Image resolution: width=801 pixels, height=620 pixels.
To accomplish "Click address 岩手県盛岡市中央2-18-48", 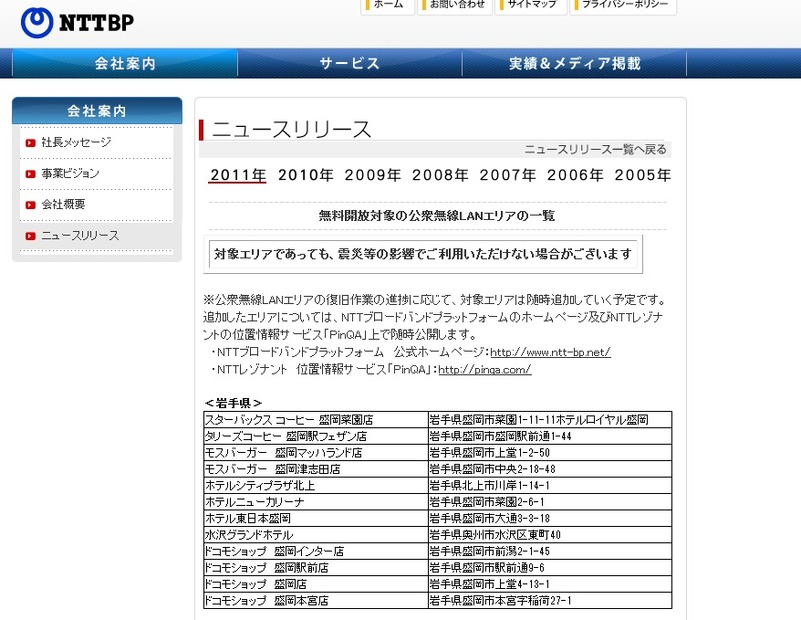I will click(x=550, y=469).
